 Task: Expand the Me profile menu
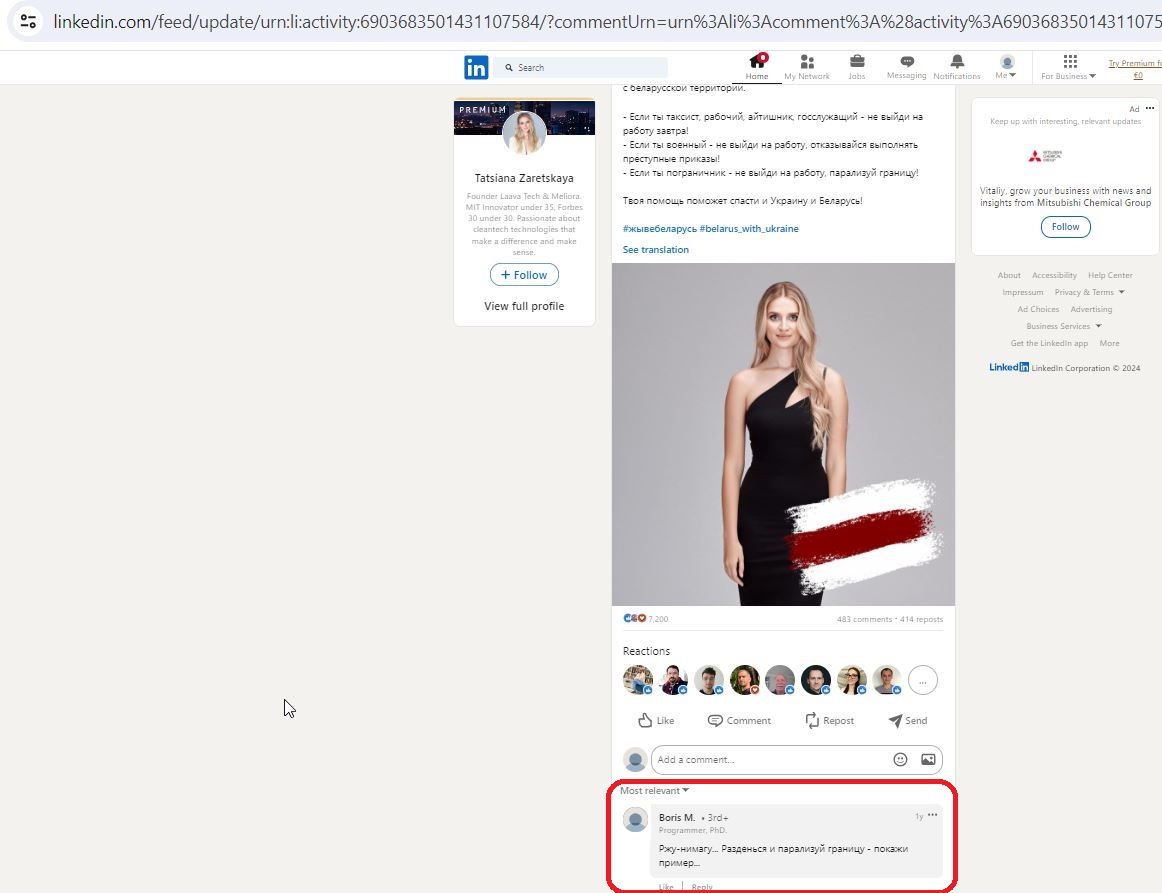coord(1006,67)
